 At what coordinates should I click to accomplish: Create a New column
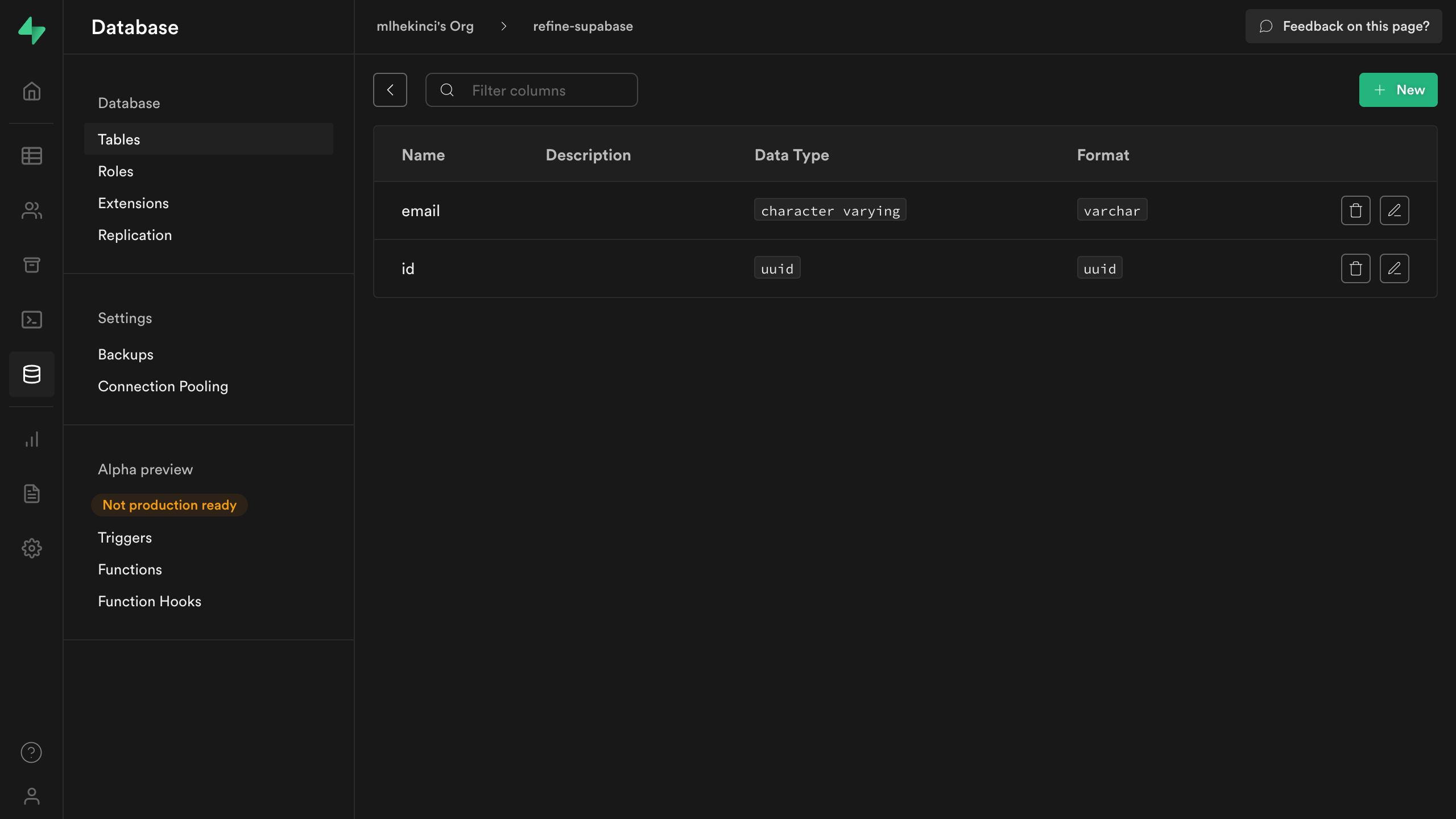[1399, 90]
